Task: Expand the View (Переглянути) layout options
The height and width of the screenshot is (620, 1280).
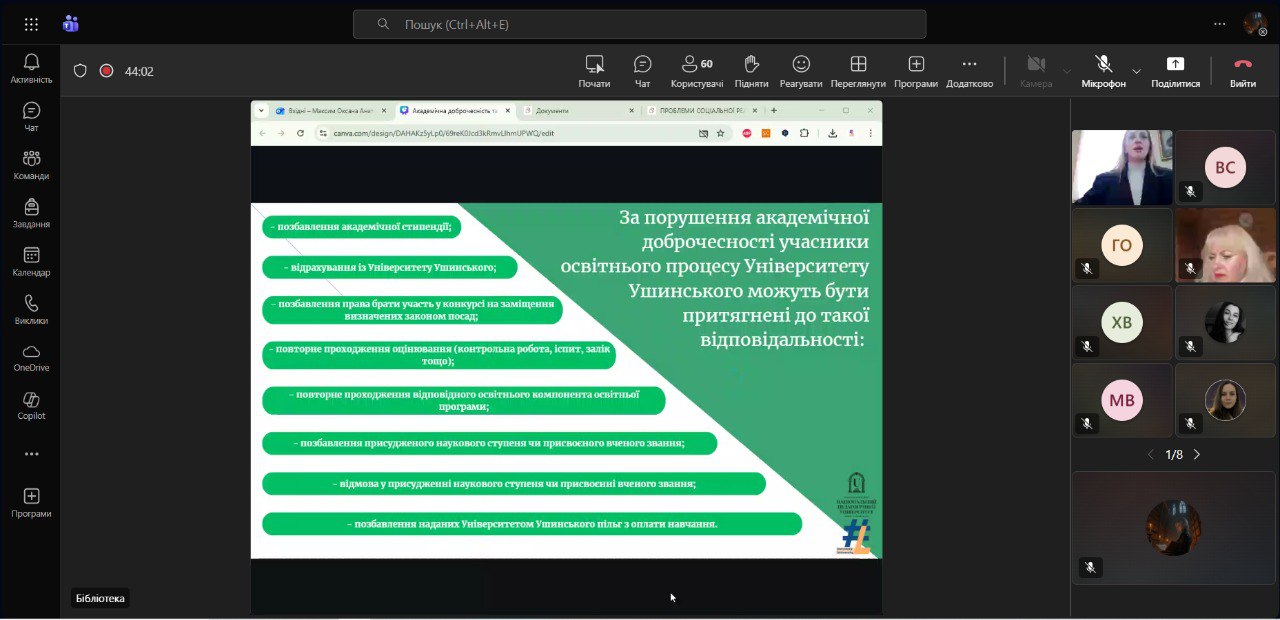Action: (x=858, y=70)
